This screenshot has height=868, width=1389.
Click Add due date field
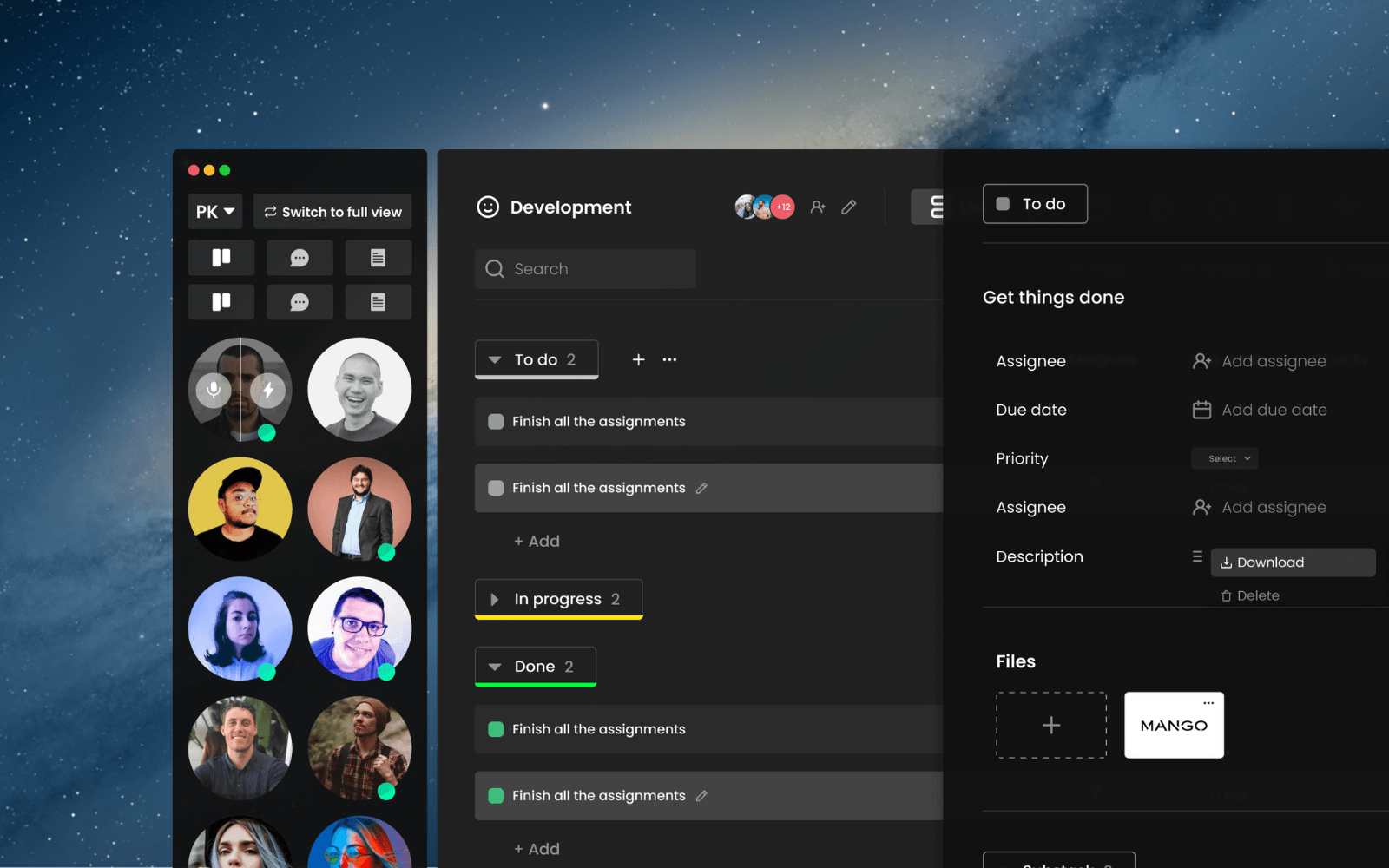coord(1260,410)
